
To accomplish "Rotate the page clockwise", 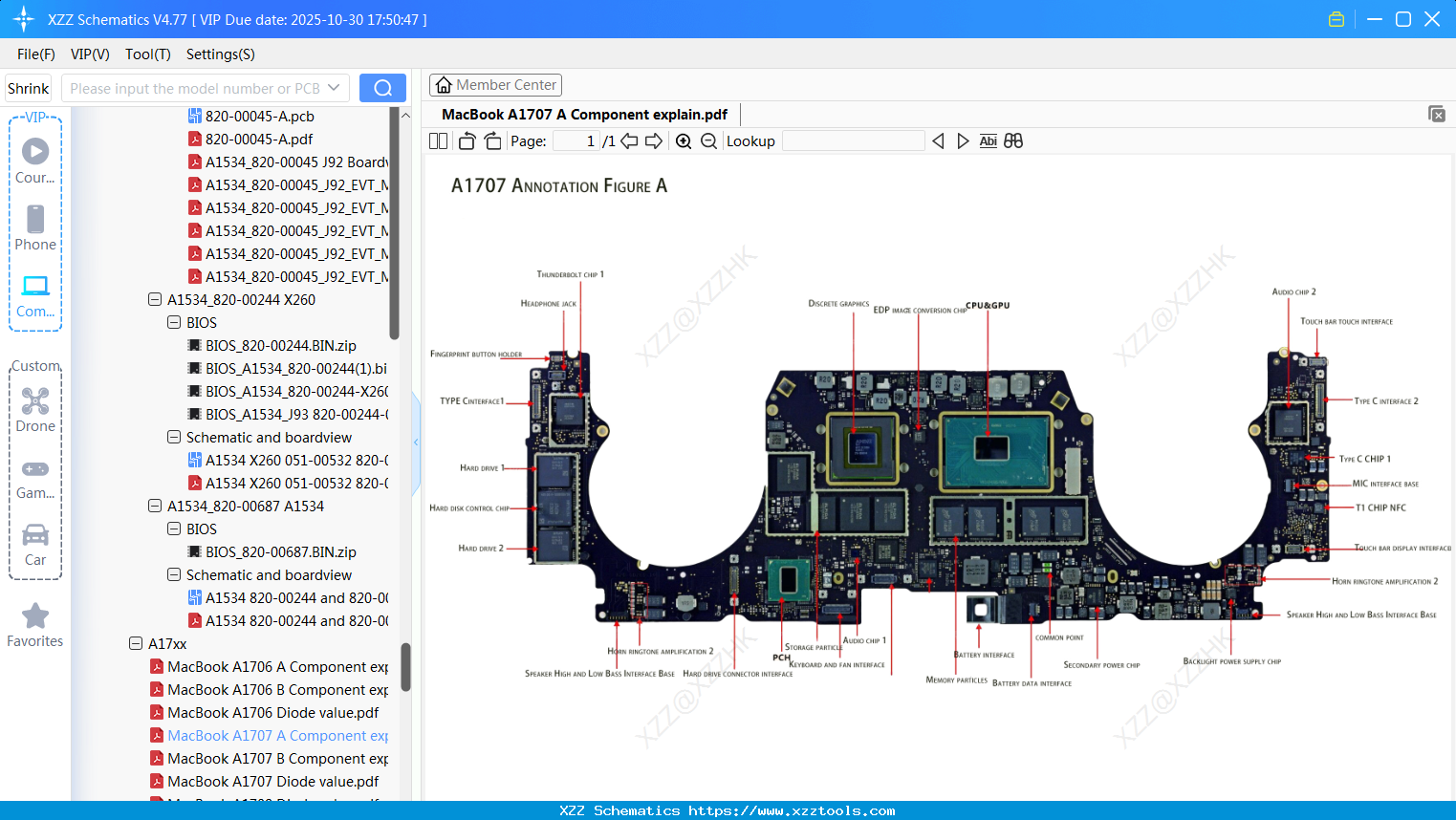I will pyautogui.click(x=492, y=141).
